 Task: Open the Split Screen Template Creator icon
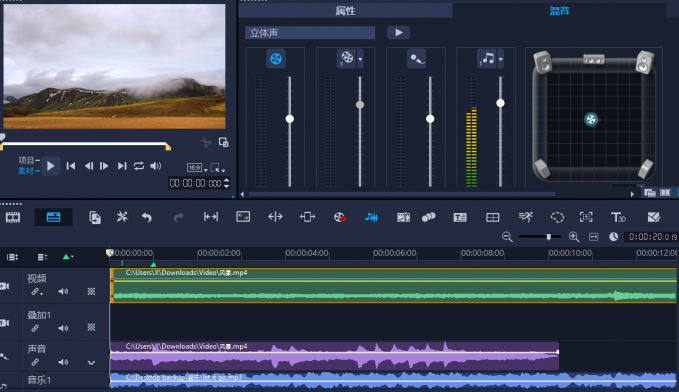[653, 217]
